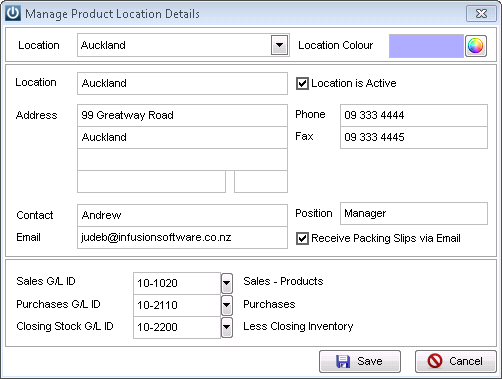Viewport: 502px width, 379px height.
Task: Click the lavender Location Colour swatch
Action: pos(426,46)
